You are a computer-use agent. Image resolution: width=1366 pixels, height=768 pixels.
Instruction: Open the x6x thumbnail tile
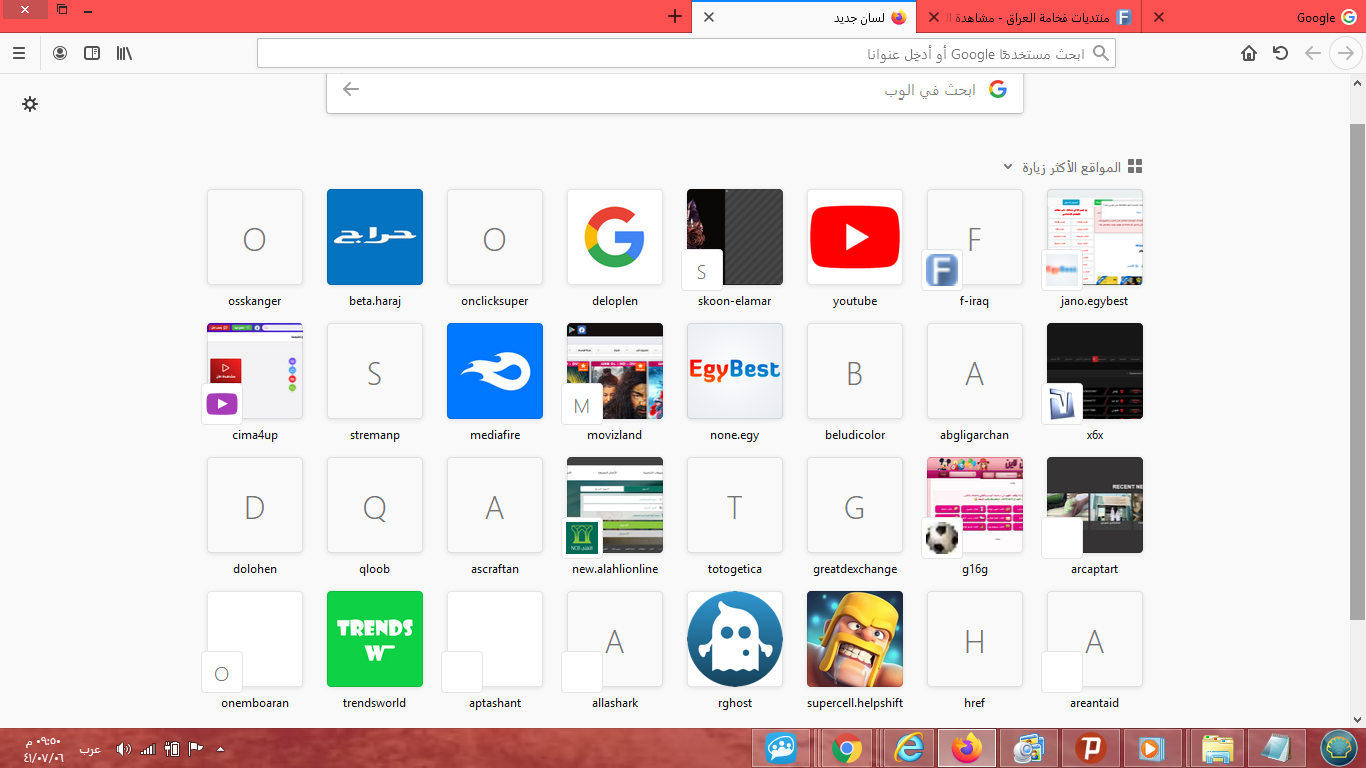pyautogui.click(x=1095, y=371)
